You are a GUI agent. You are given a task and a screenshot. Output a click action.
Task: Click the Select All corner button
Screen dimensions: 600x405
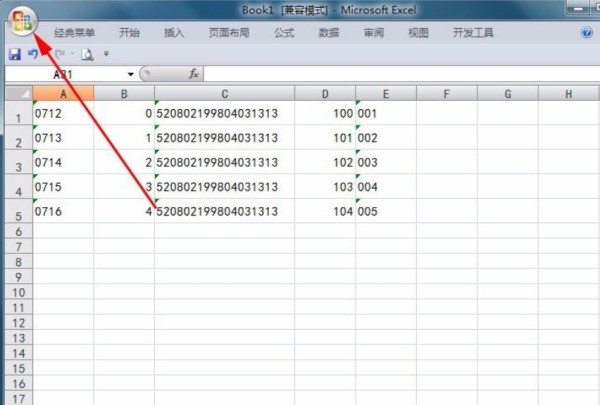coord(19,93)
